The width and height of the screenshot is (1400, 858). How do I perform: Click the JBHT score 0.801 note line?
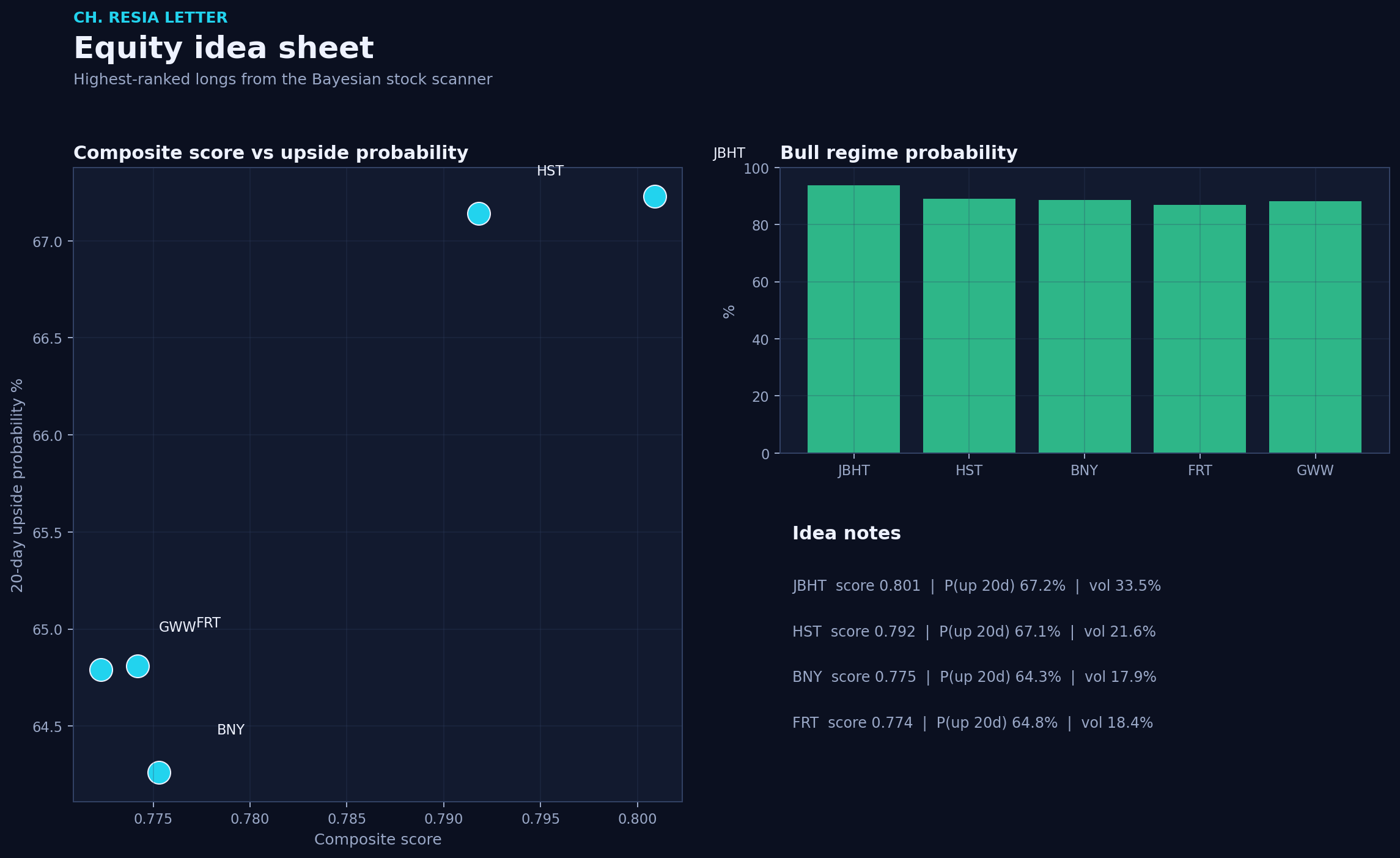(x=976, y=586)
